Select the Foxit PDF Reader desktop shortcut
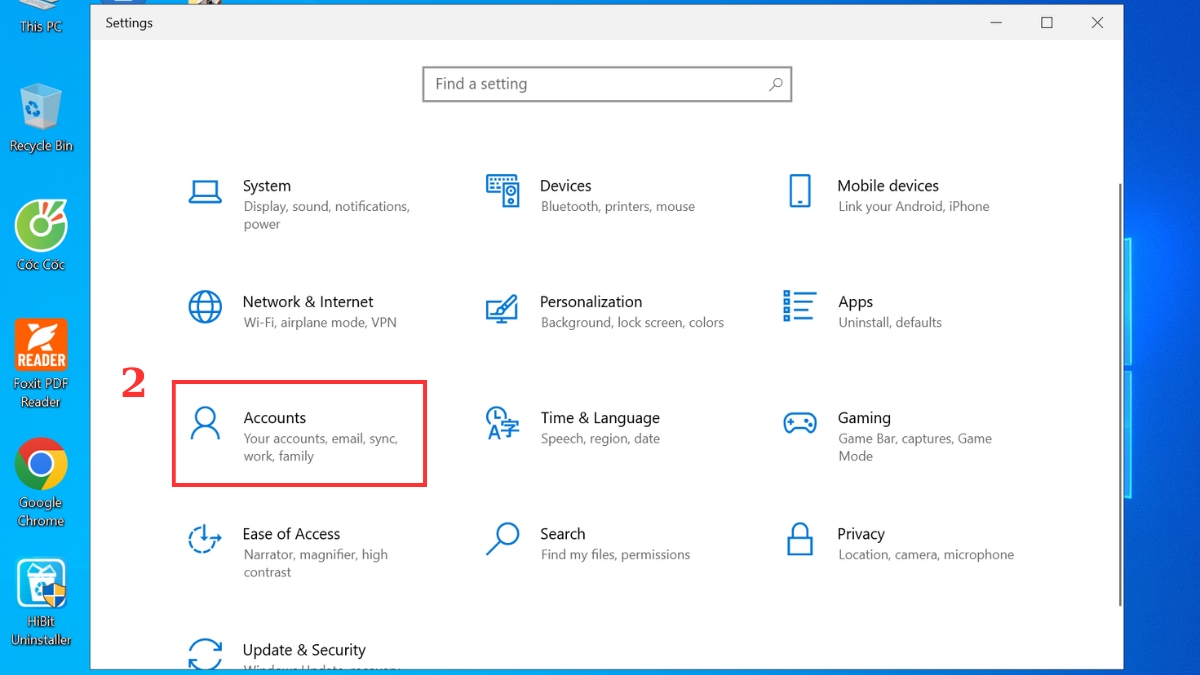 click(x=41, y=346)
